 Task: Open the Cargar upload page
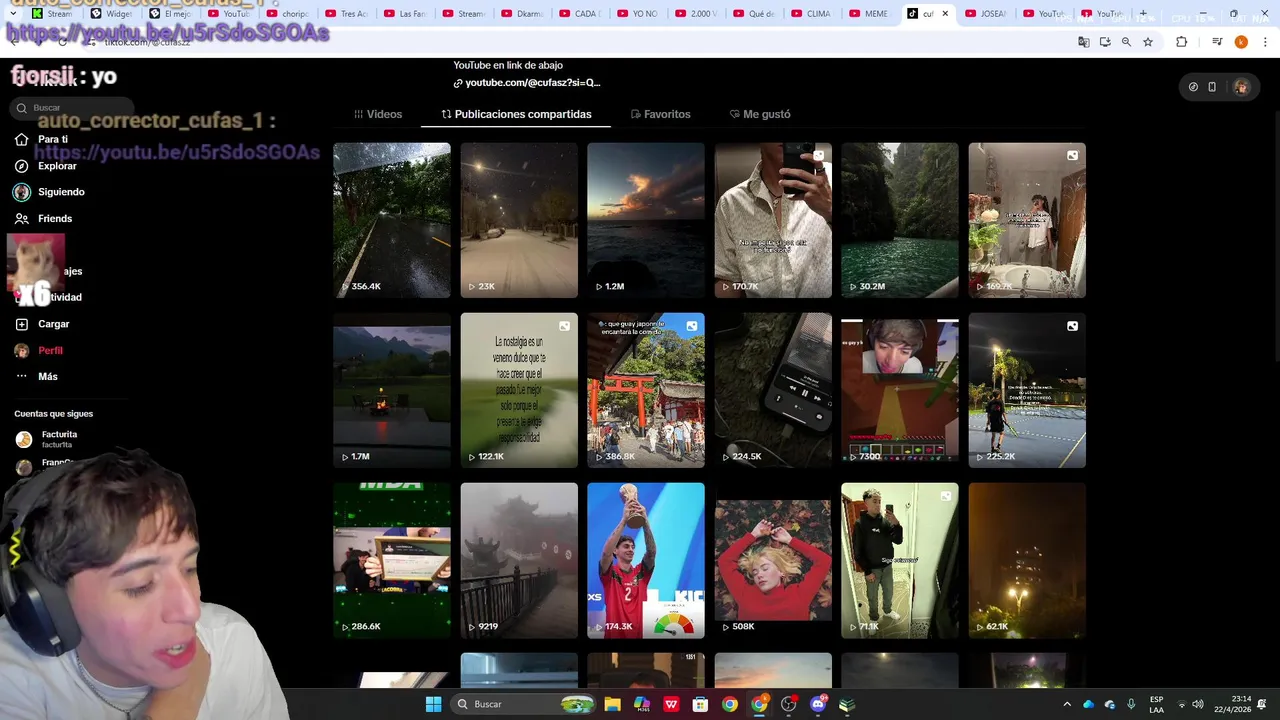tap(53, 324)
